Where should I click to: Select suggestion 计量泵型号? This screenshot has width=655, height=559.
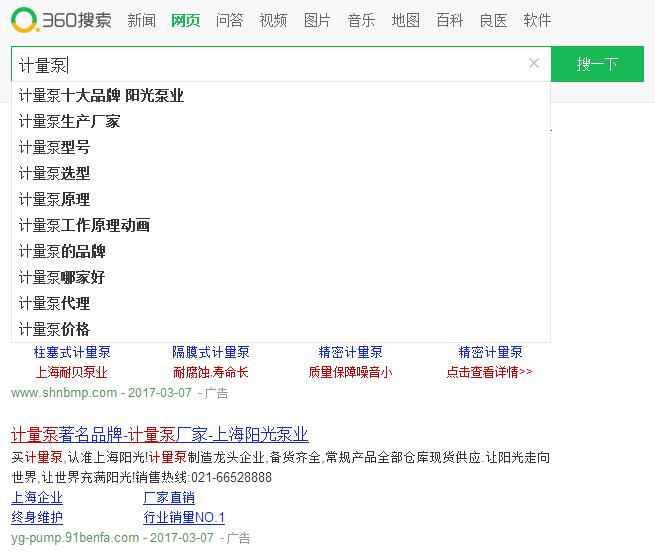(281, 147)
